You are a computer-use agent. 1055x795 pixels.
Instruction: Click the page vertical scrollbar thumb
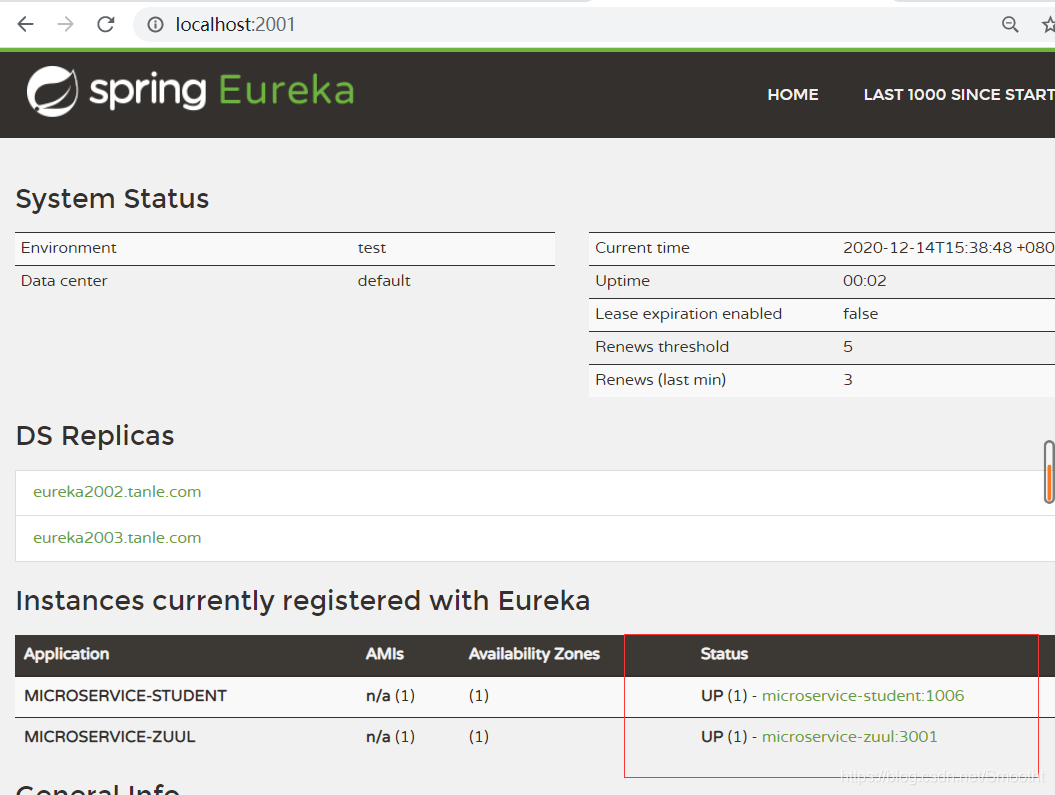point(1049,472)
